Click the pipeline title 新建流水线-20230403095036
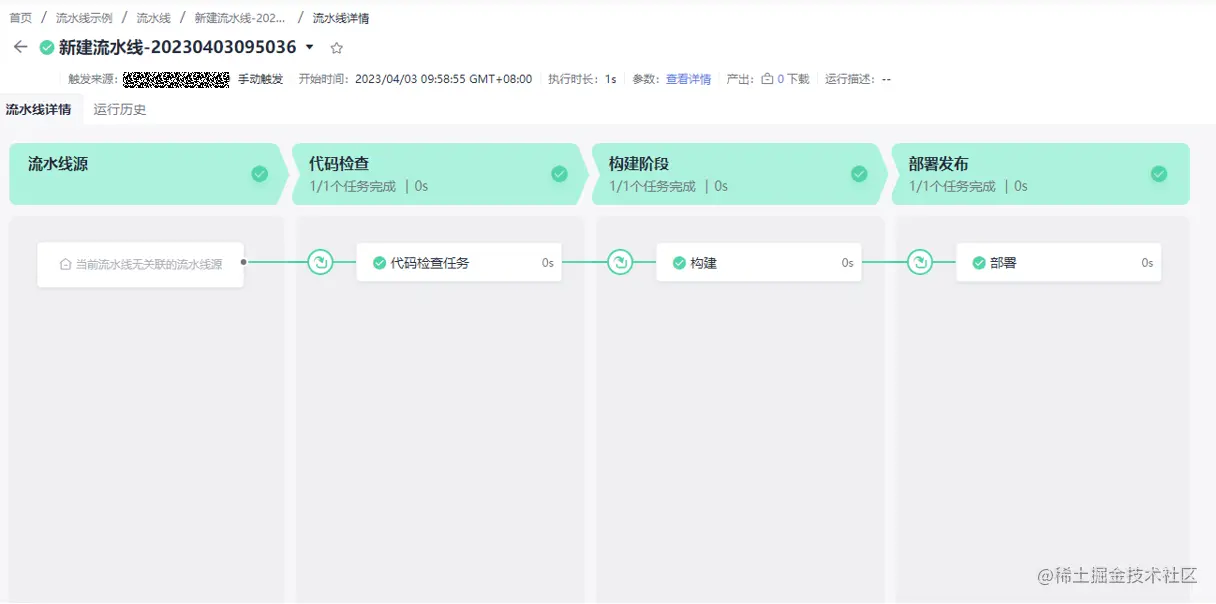Image resolution: width=1216 pixels, height=604 pixels. [178, 47]
